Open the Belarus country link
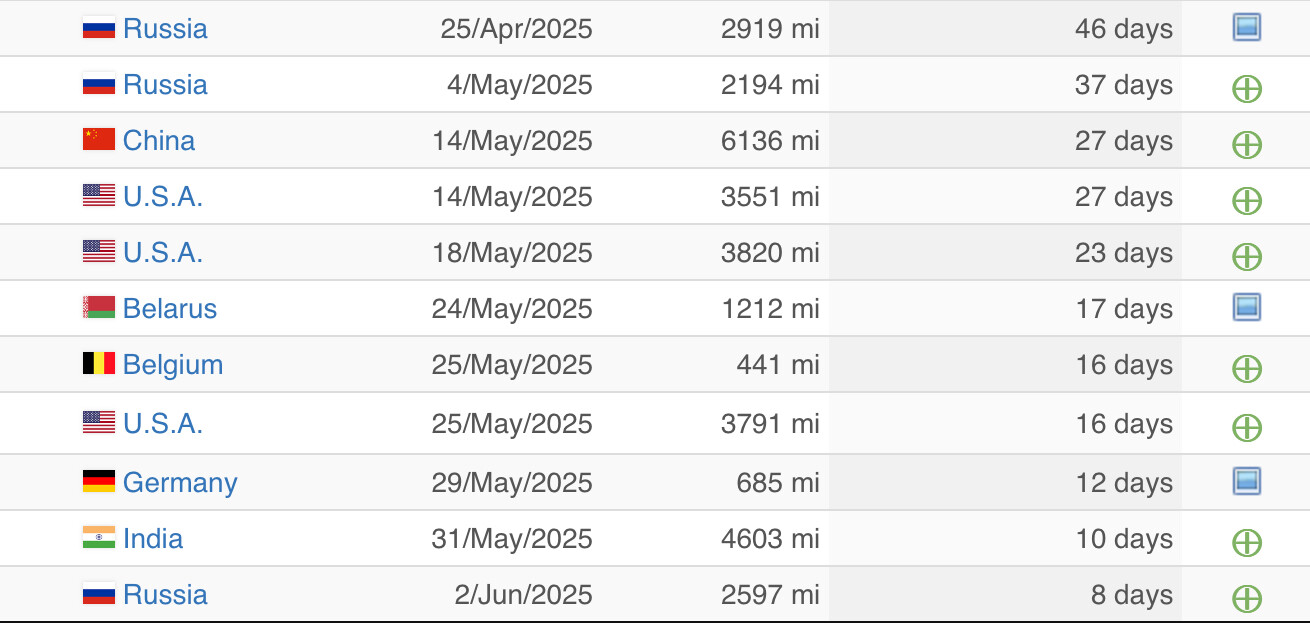The height and width of the screenshot is (627, 1310). click(x=170, y=308)
